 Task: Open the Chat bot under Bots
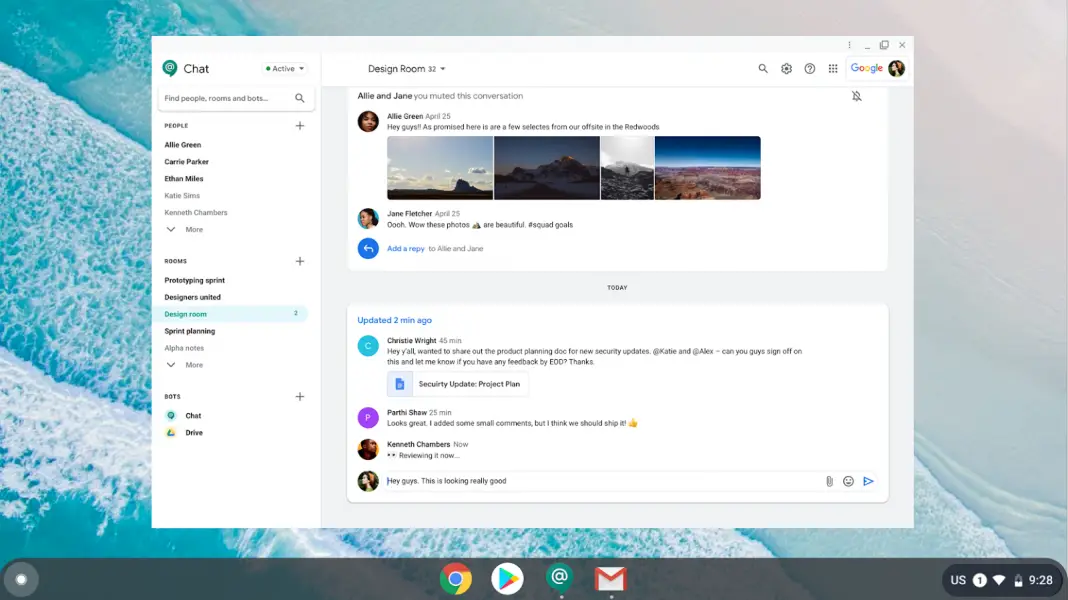click(192, 415)
